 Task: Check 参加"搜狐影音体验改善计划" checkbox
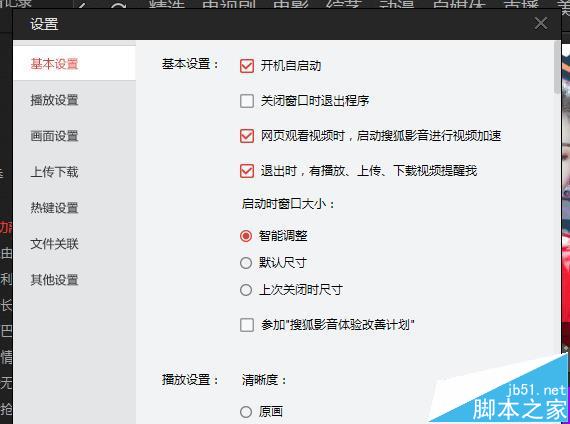[247, 325]
